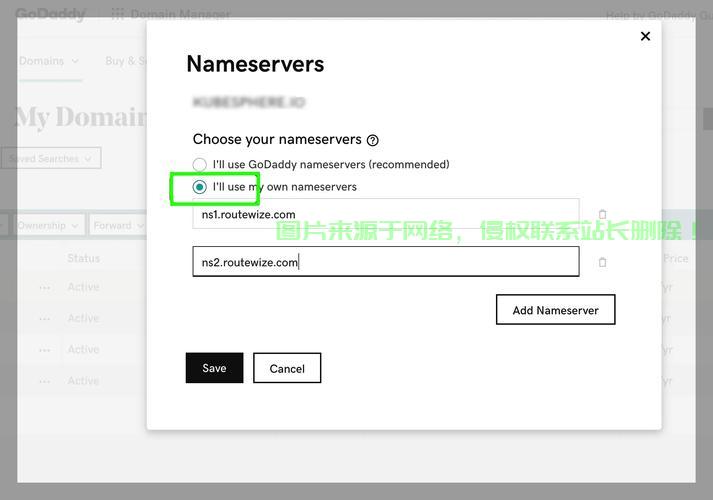The height and width of the screenshot is (500, 713).
Task: Select I'll use my own nameservers radio
Action: (200, 187)
